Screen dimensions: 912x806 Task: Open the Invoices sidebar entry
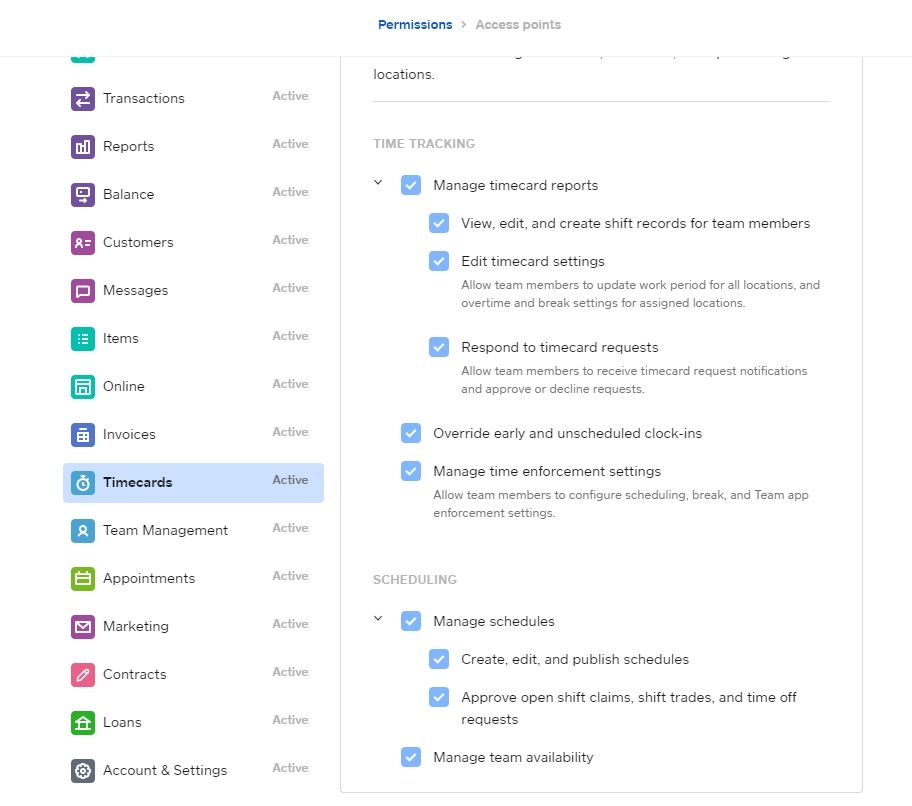[x=128, y=434]
